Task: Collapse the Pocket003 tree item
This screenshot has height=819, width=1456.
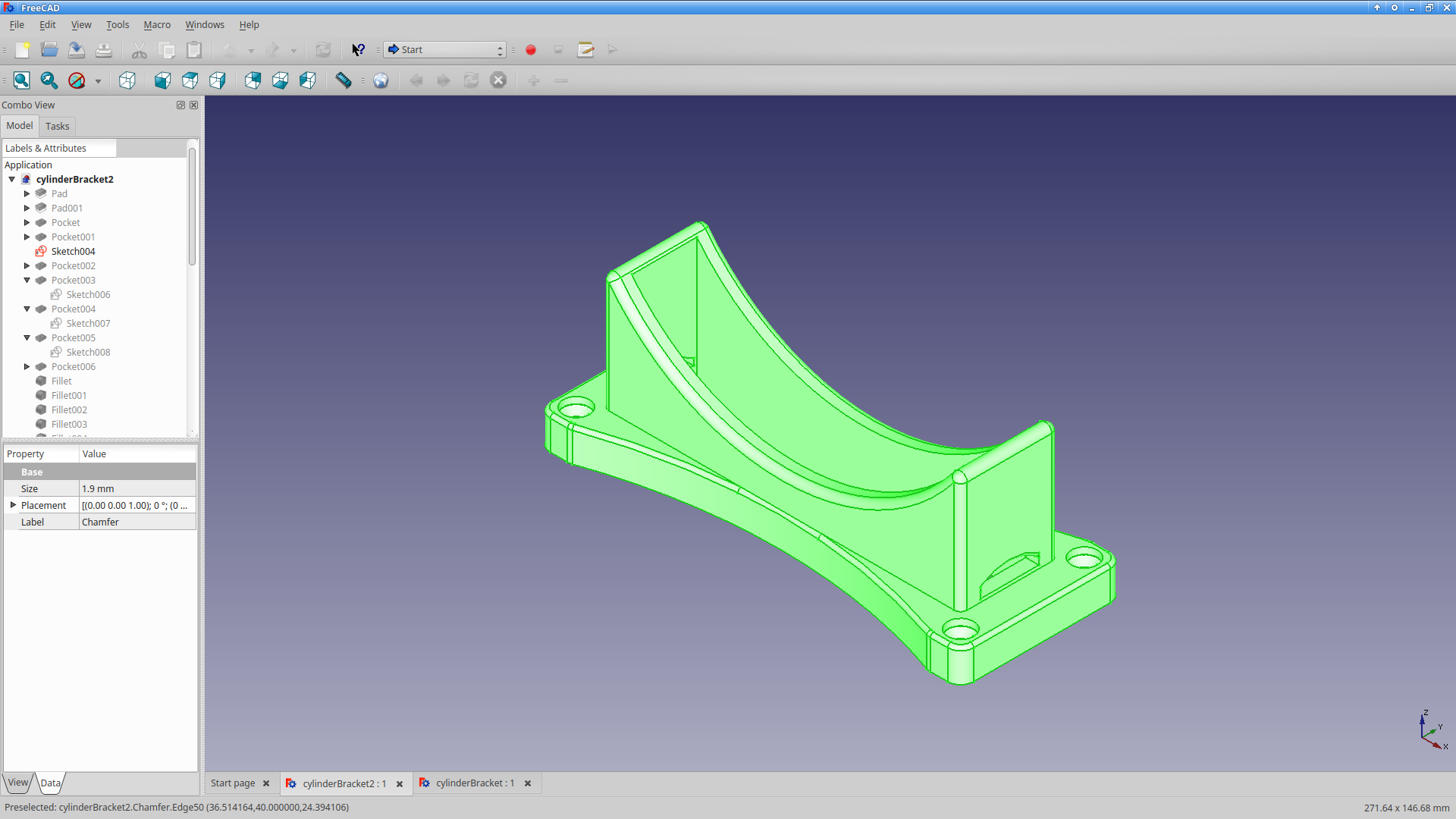Action: point(27,281)
